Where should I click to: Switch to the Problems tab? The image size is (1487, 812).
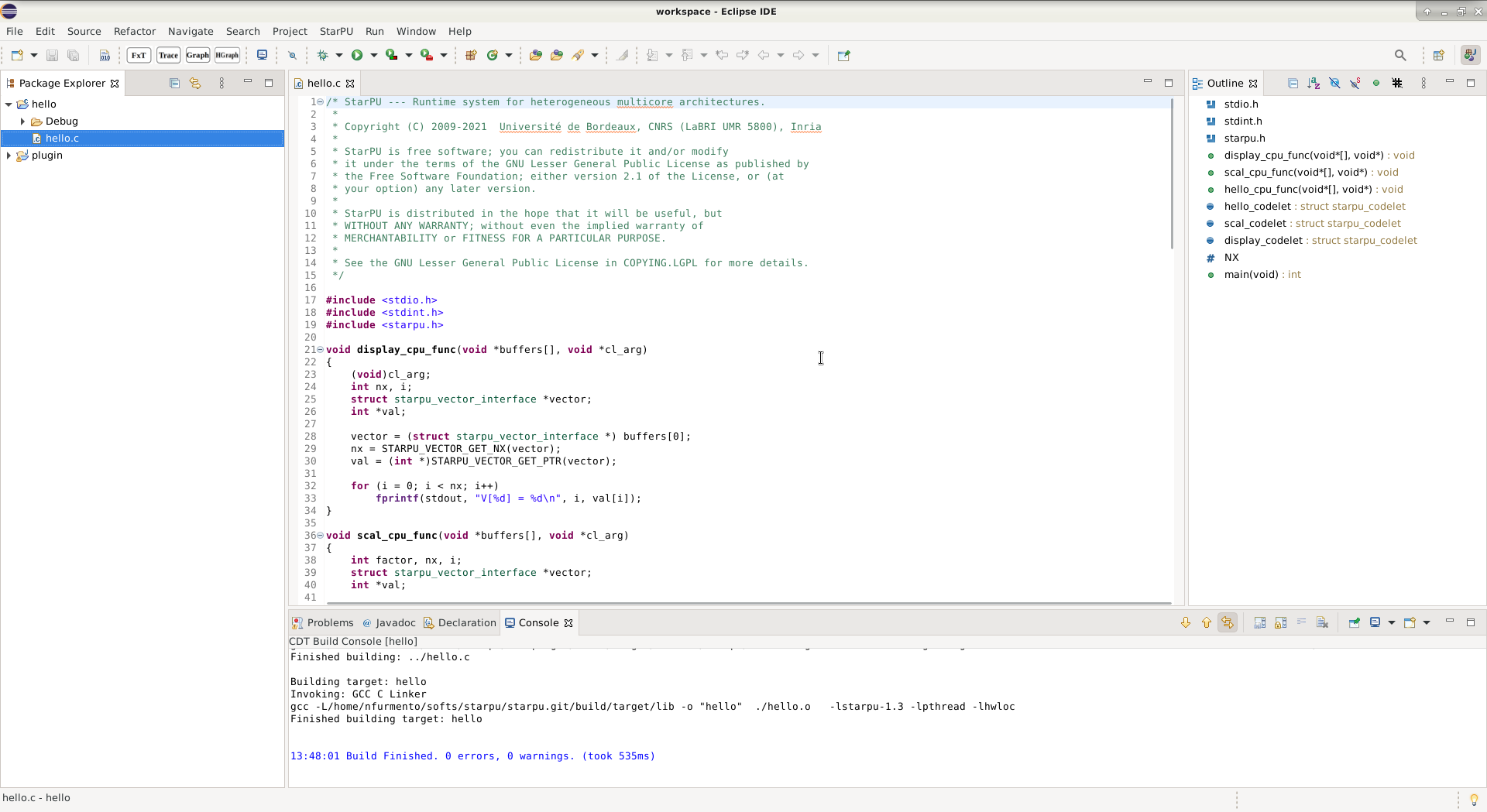click(322, 622)
